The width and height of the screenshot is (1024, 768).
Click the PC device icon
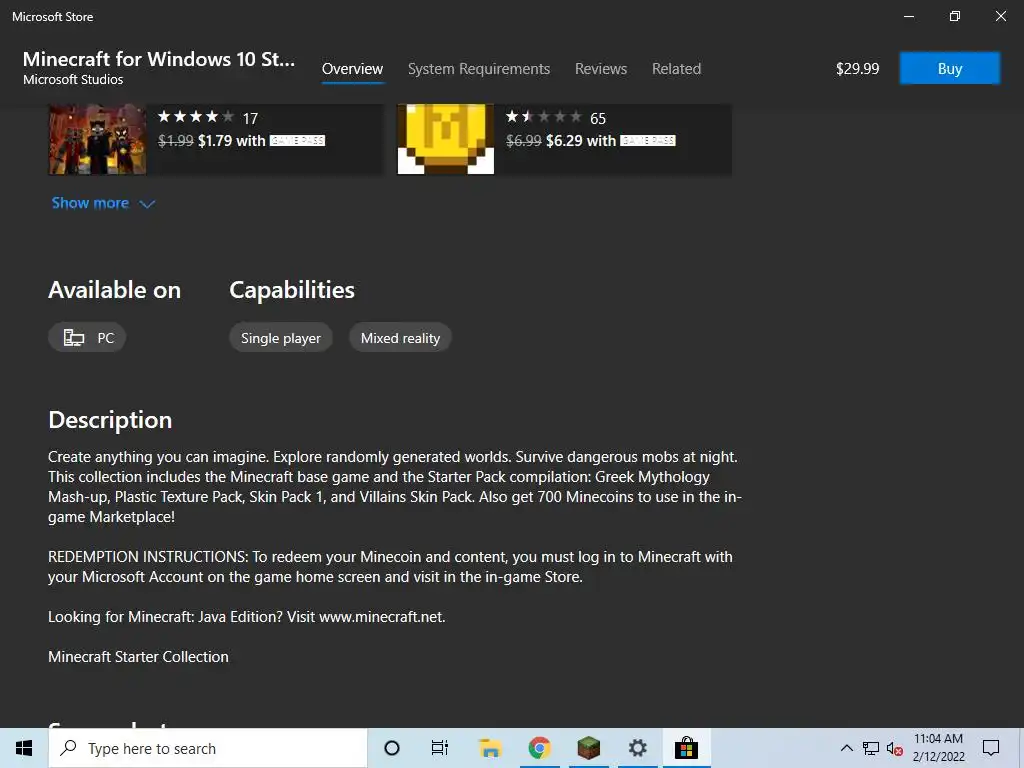[x=74, y=338]
